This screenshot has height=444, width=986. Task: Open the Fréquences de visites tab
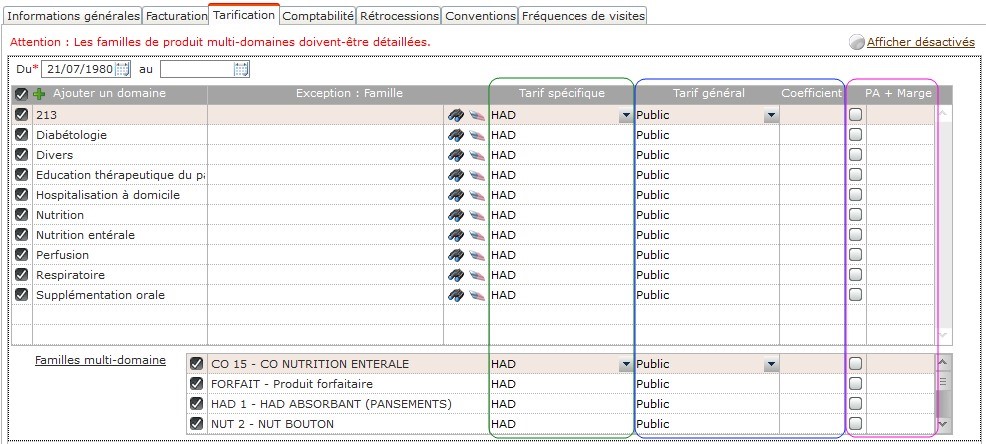[583, 16]
